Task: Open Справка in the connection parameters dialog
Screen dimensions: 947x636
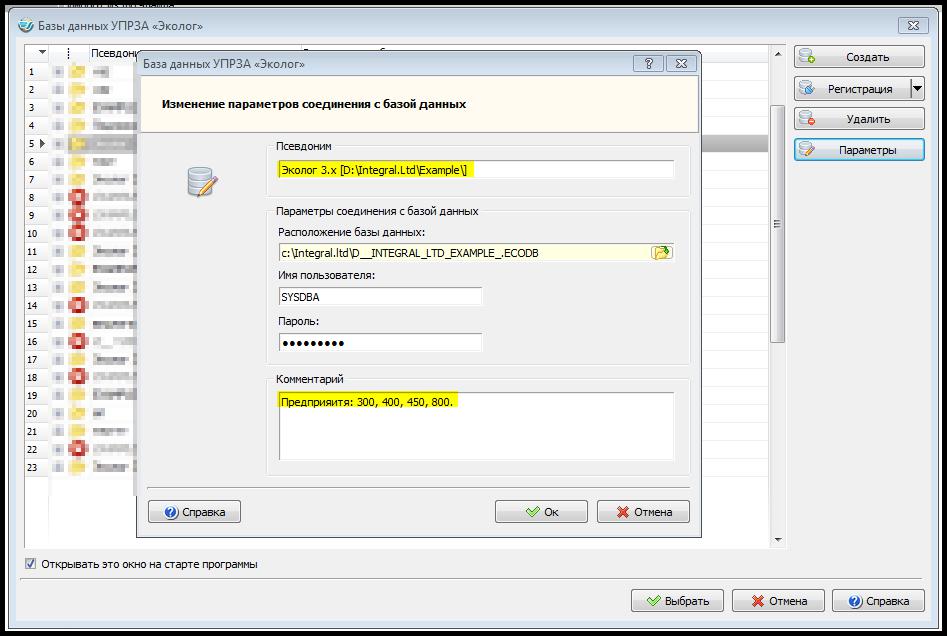Action: 194,512
